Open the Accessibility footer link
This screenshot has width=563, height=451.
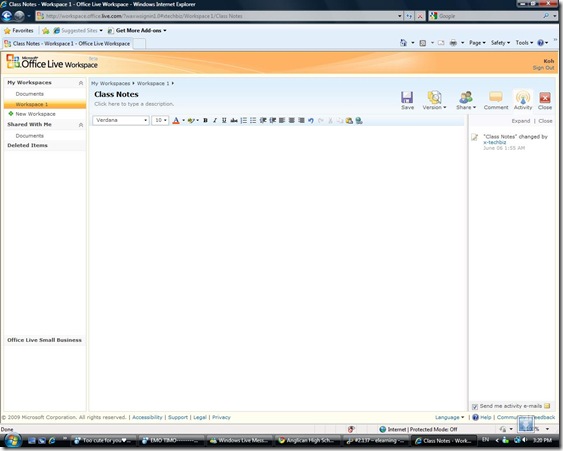[x=147, y=417]
